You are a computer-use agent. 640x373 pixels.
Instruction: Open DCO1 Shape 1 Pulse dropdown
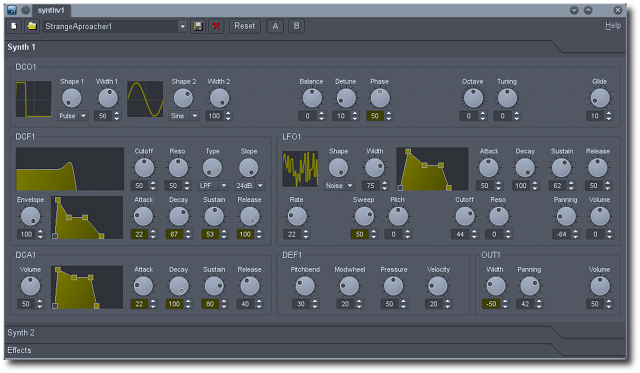[73, 116]
